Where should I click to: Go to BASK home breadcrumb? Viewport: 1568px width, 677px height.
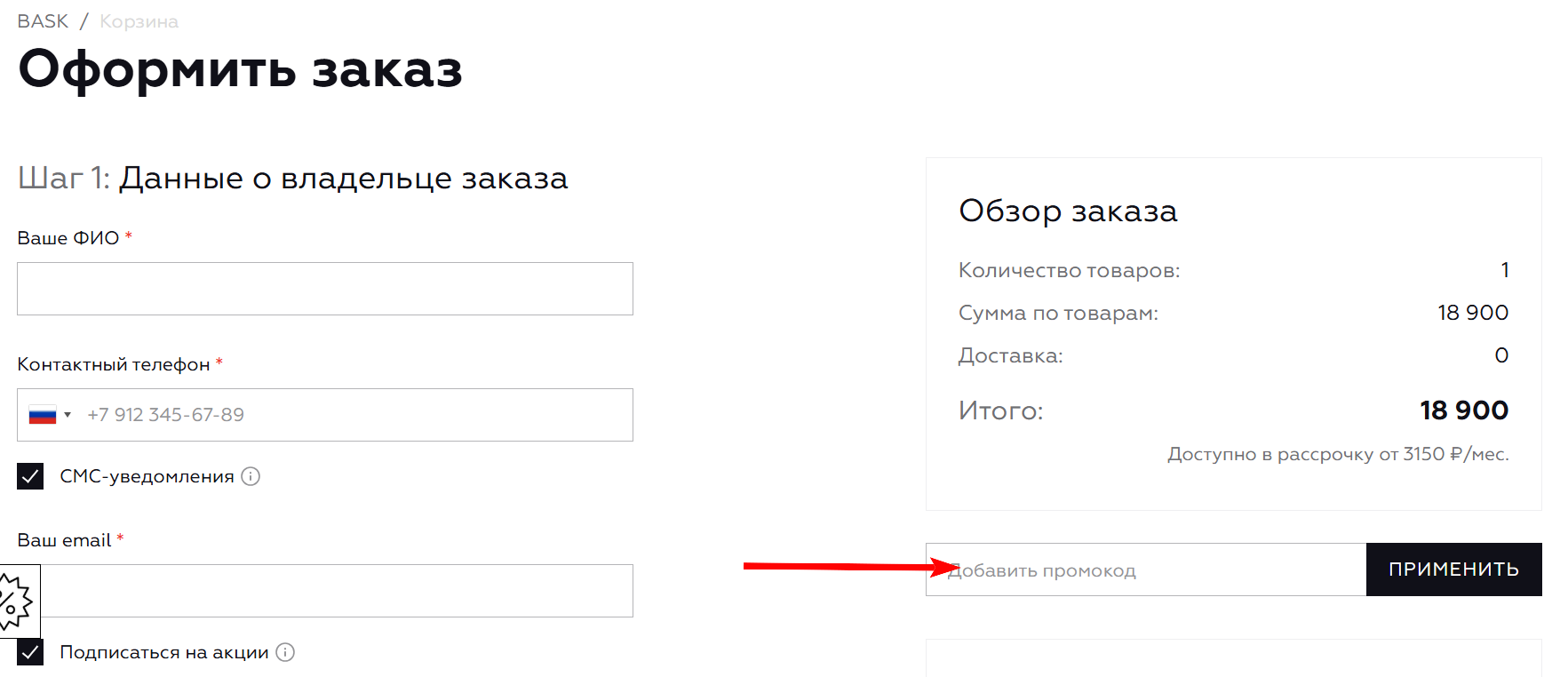[43, 21]
